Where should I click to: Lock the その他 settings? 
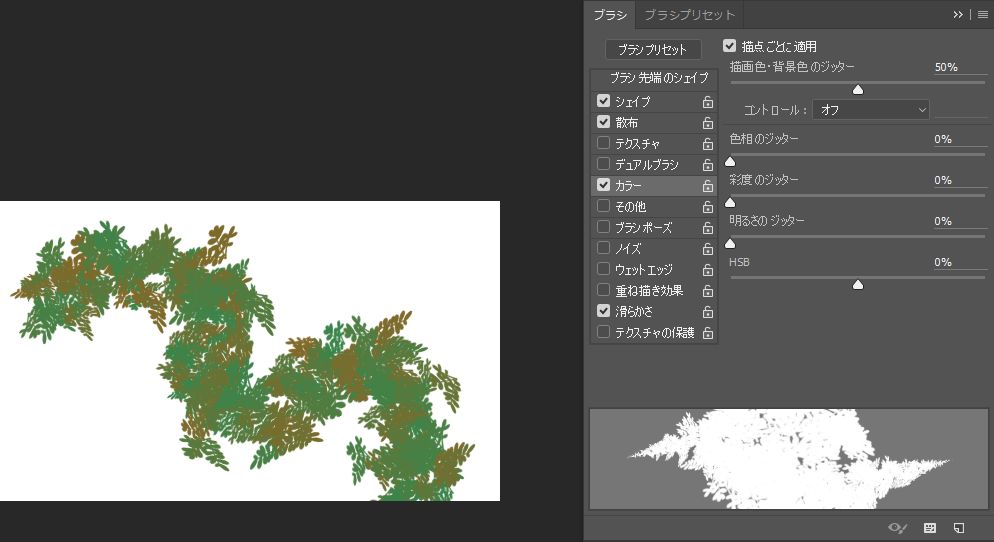[707, 207]
